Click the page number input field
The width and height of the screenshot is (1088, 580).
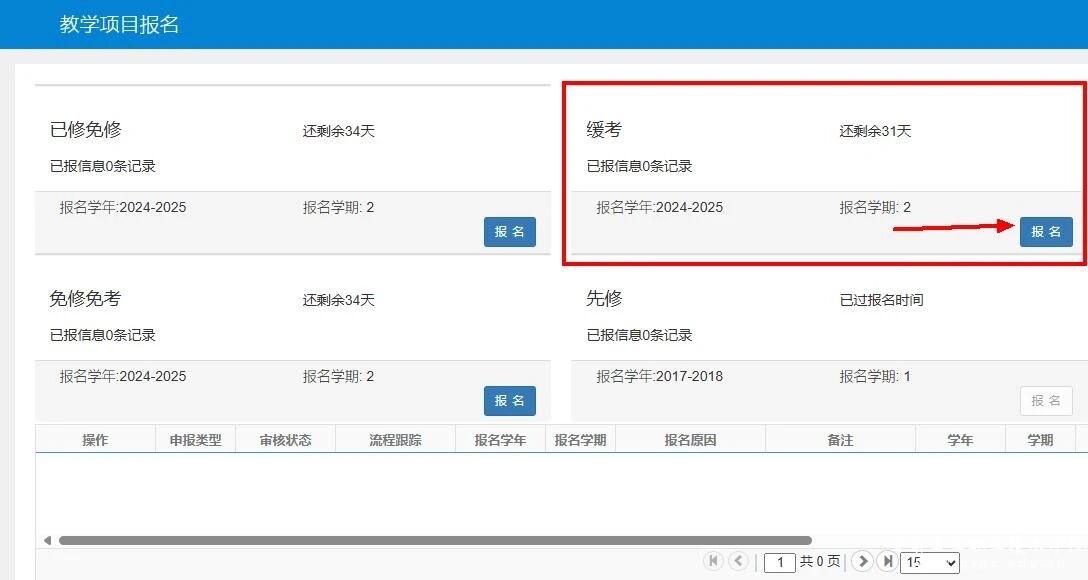[780, 562]
